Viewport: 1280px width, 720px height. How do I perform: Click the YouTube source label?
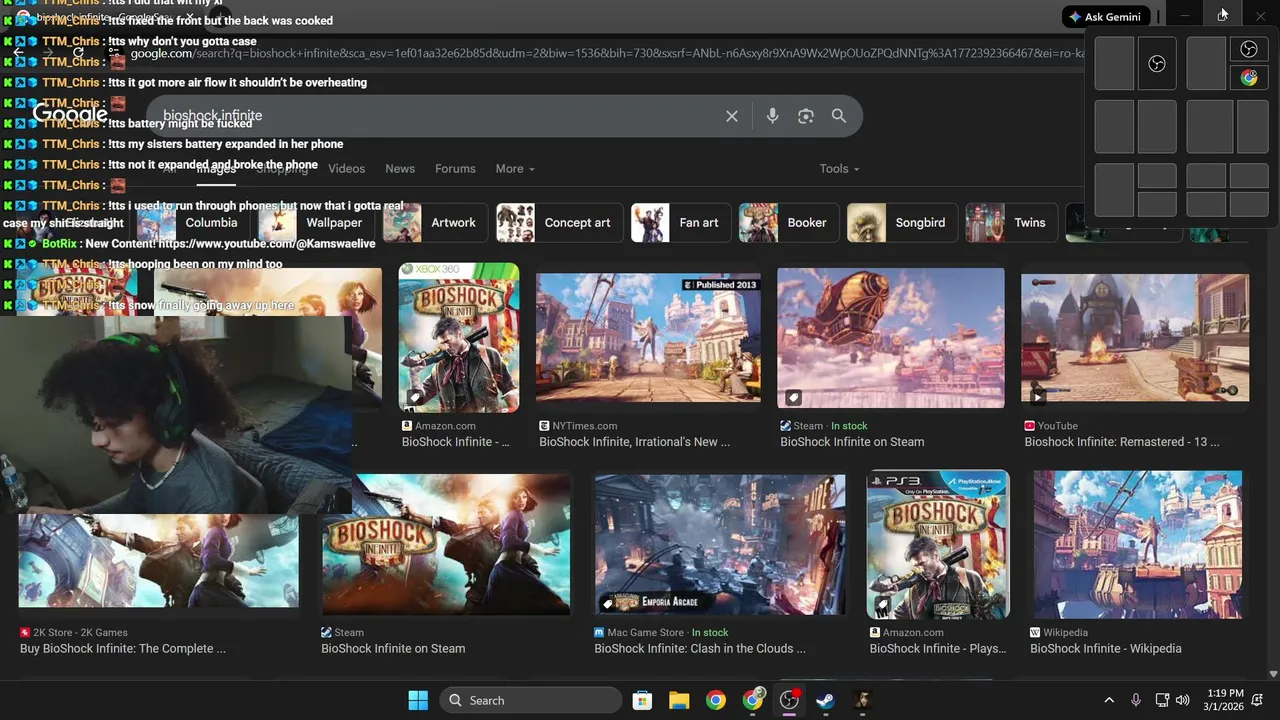tap(1058, 426)
